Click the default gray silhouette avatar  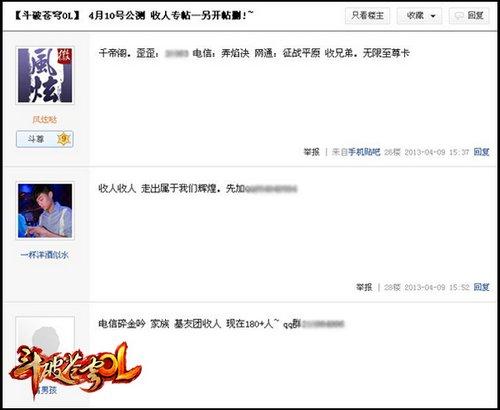point(45,335)
